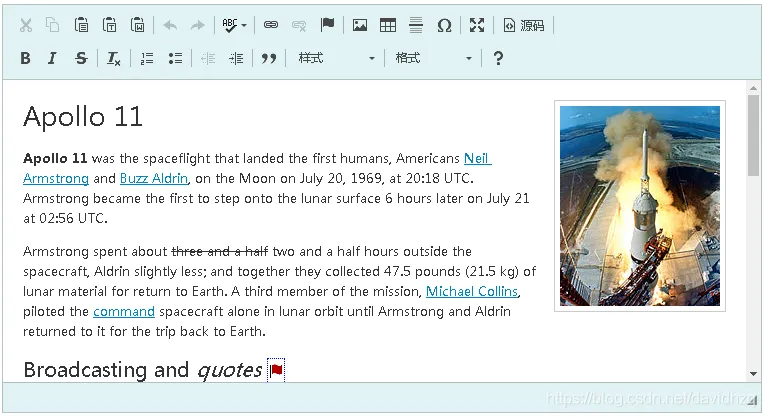This screenshot has height=417, width=765.
Task: Open the Link dialog via the chain icon
Action: (x=271, y=25)
